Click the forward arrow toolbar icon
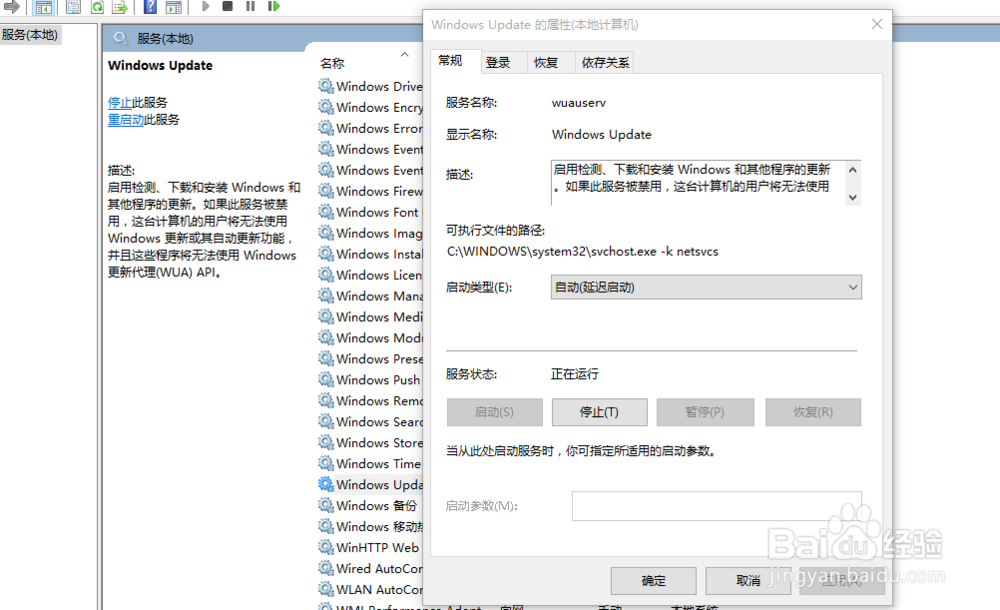1000x610 pixels. (11, 6)
